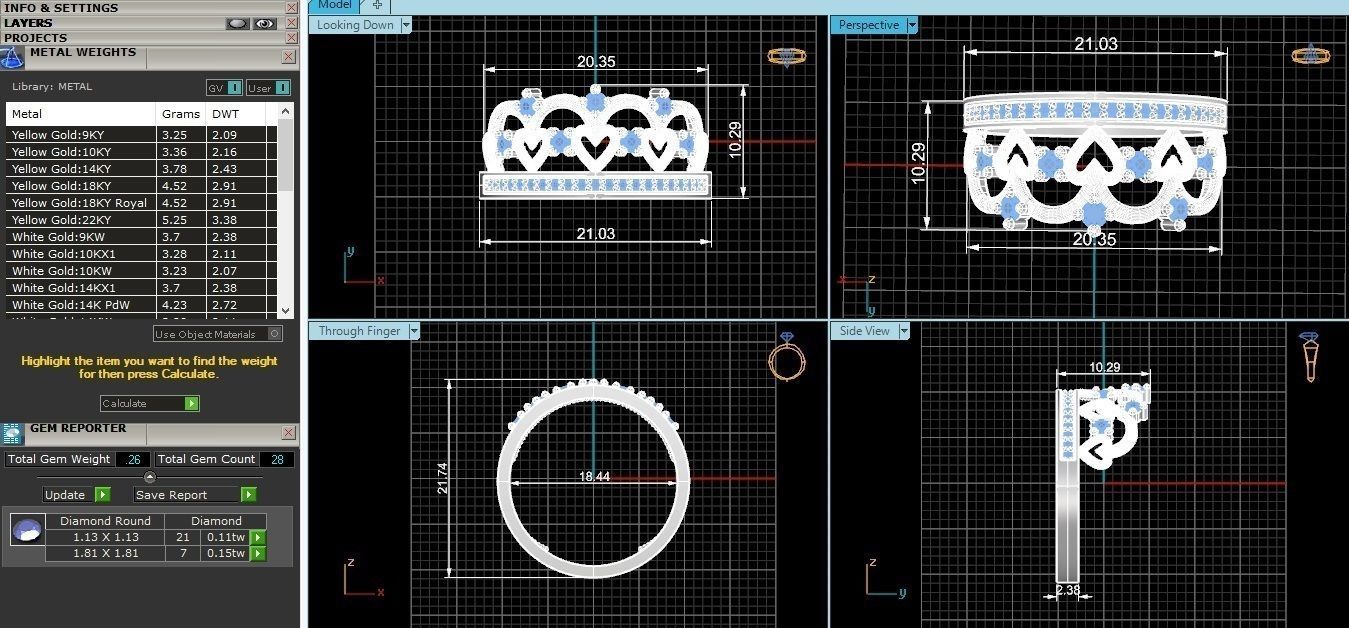Collapse Gem Reporter with the round arrow
The height and width of the screenshot is (628, 1349).
[x=150, y=477]
